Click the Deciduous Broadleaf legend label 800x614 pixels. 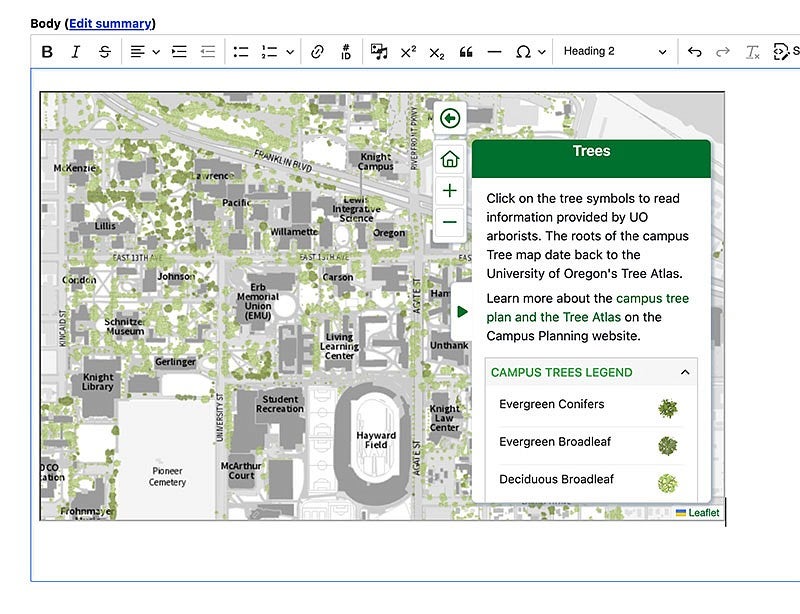pos(556,479)
